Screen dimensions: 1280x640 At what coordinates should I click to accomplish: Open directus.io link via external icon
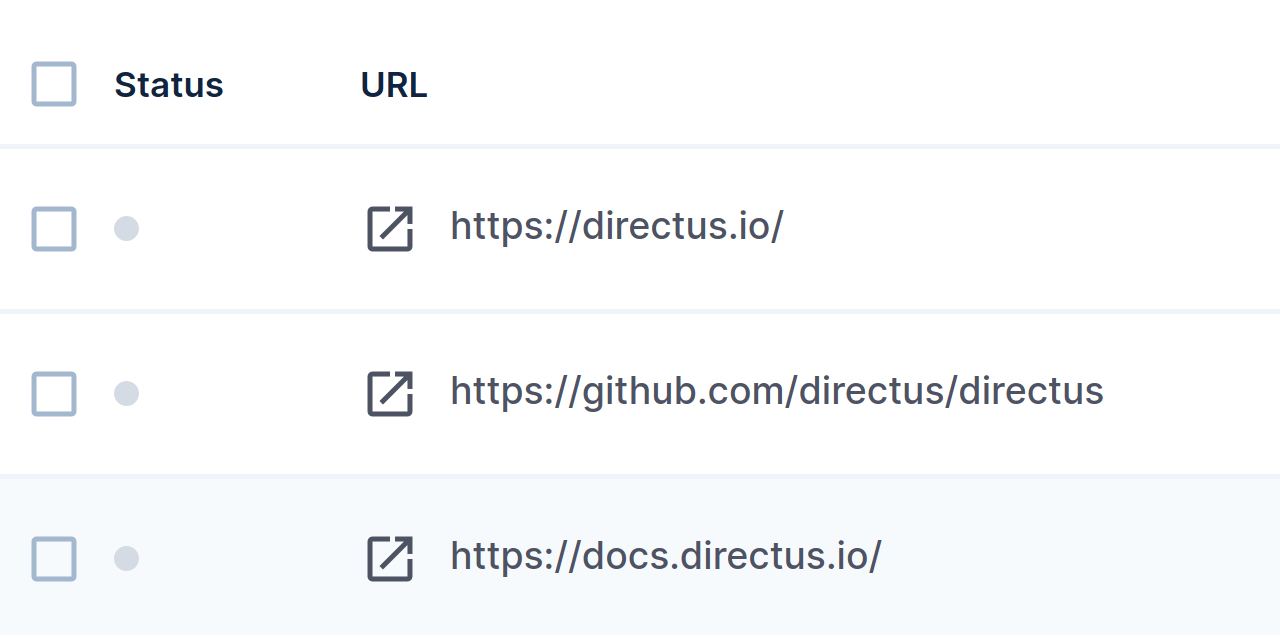click(x=390, y=229)
